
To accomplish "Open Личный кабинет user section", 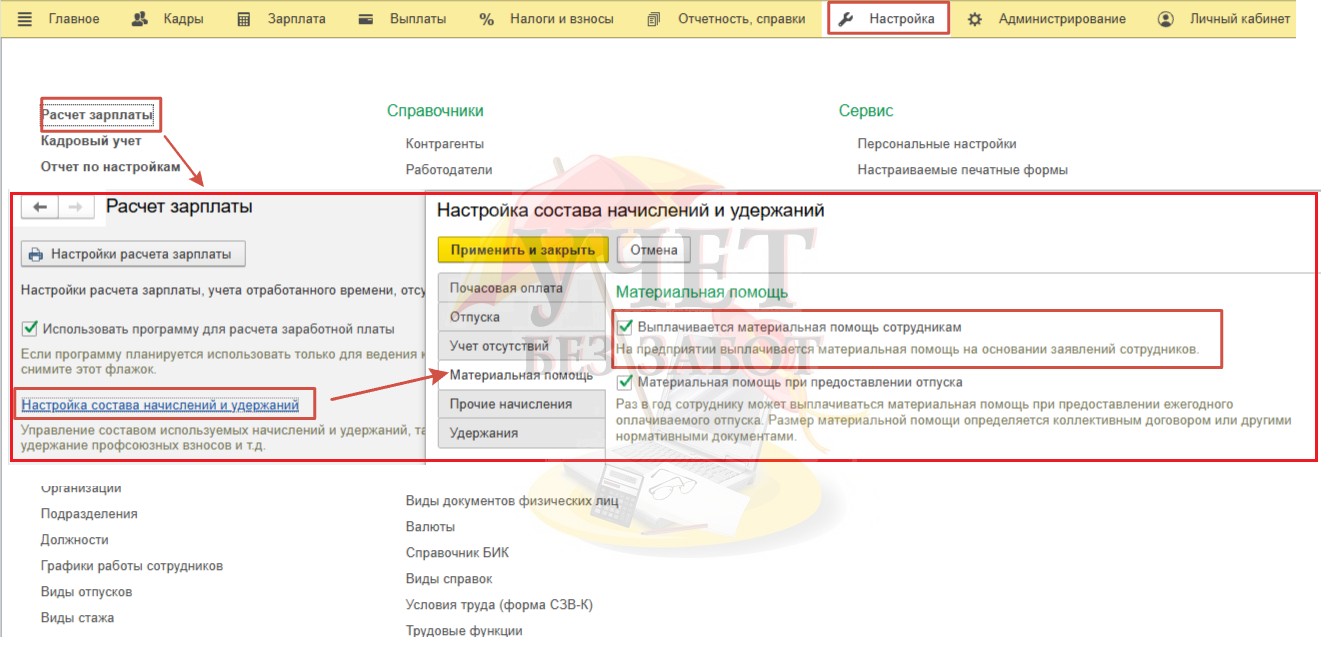I will [x=1223, y=19].
